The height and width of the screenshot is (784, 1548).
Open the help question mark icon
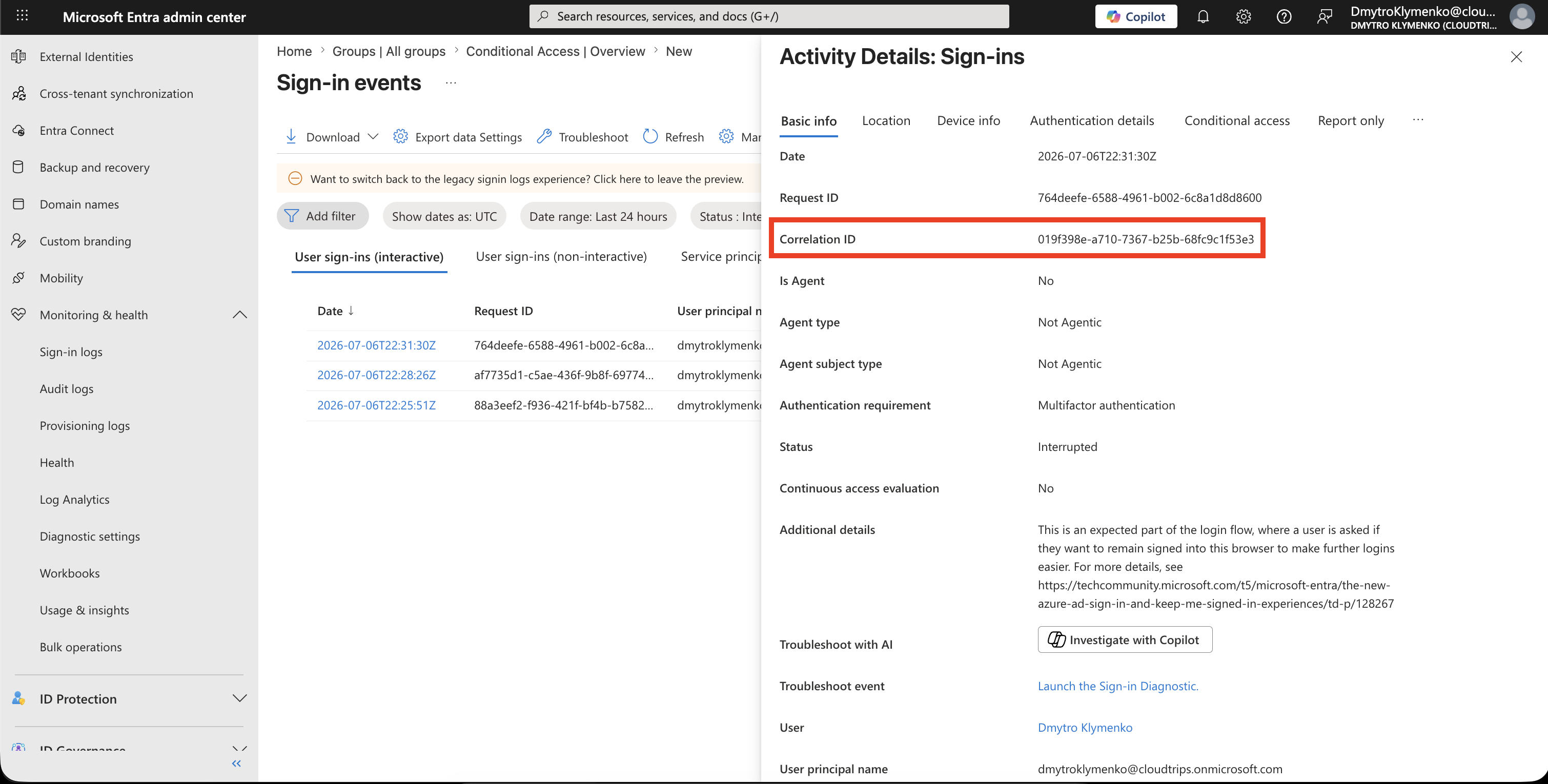(1284, 16)
